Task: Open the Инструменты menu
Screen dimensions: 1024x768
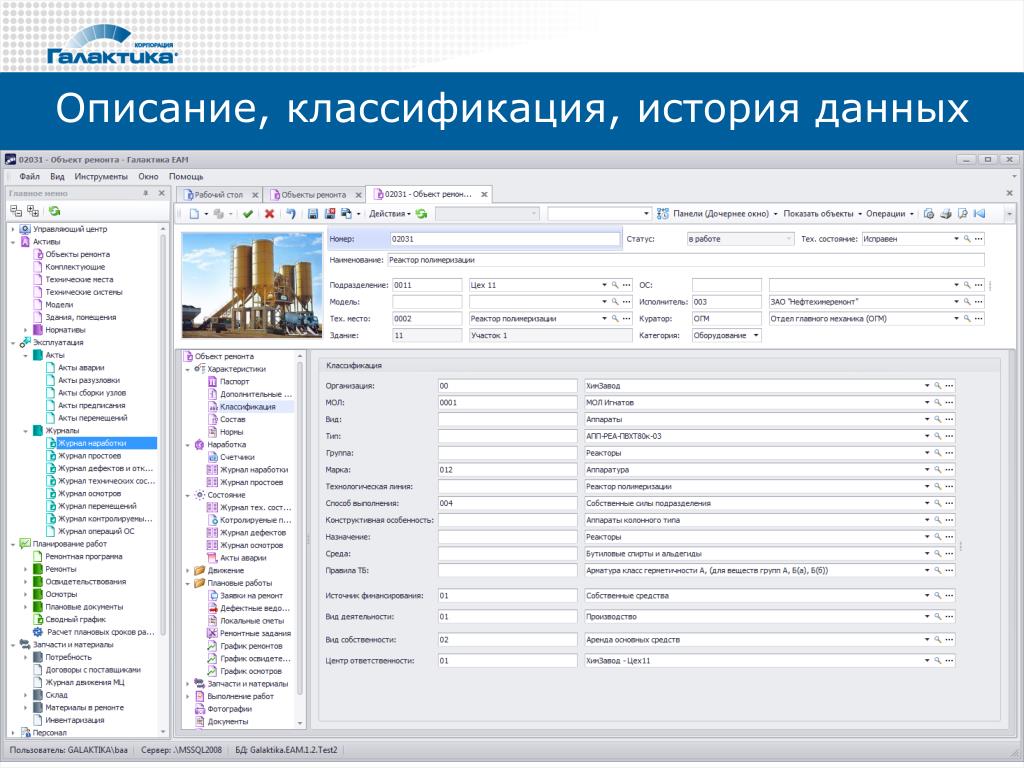Action: (101, 177)
